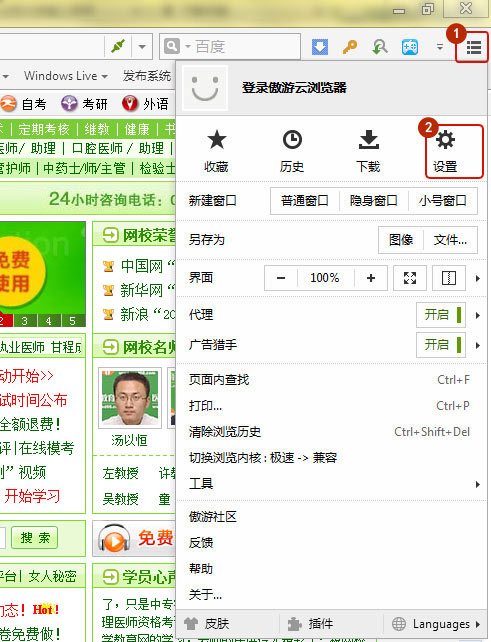The width and height of the screenshot is (491, 642).
Task: Switch browser core 极速 to 兼容
Action: [x=263, y=457]
